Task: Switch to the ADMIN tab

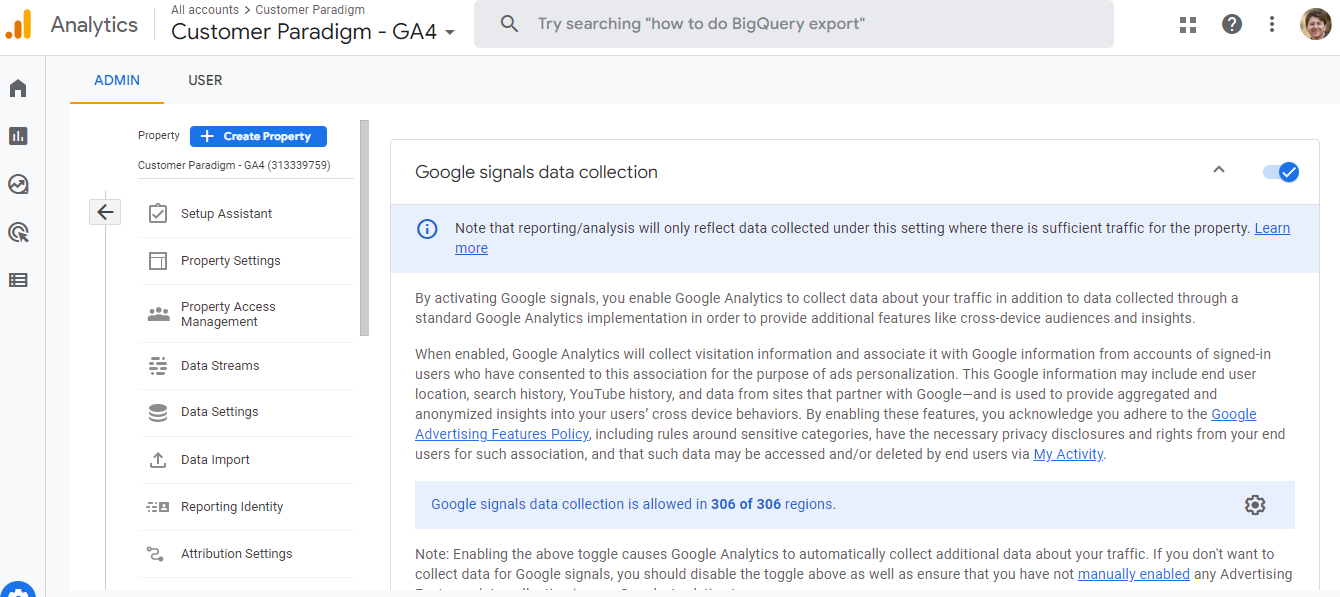Action: 116,80
